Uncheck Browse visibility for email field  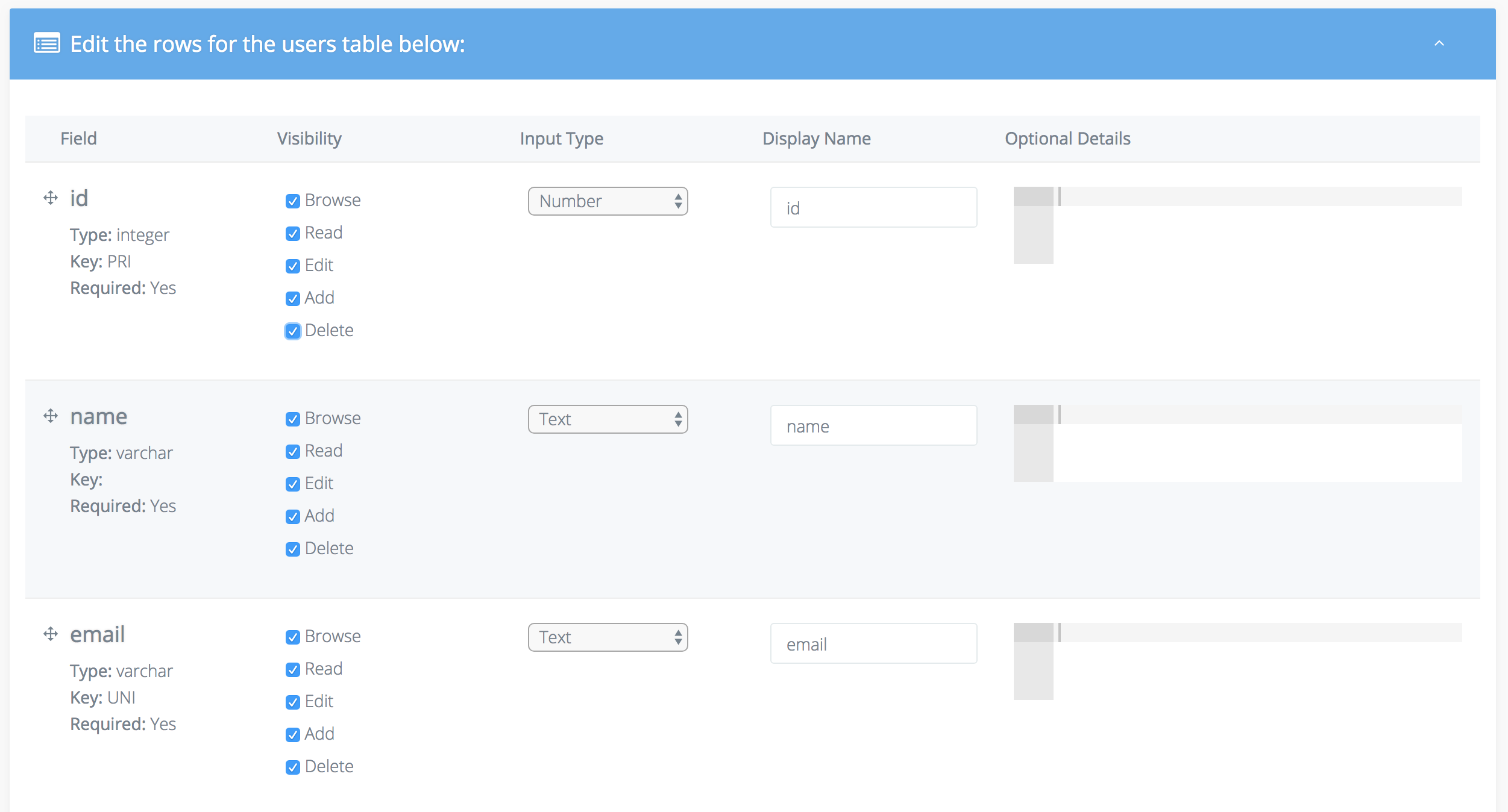pyautogui.click(x=293, y=637)
